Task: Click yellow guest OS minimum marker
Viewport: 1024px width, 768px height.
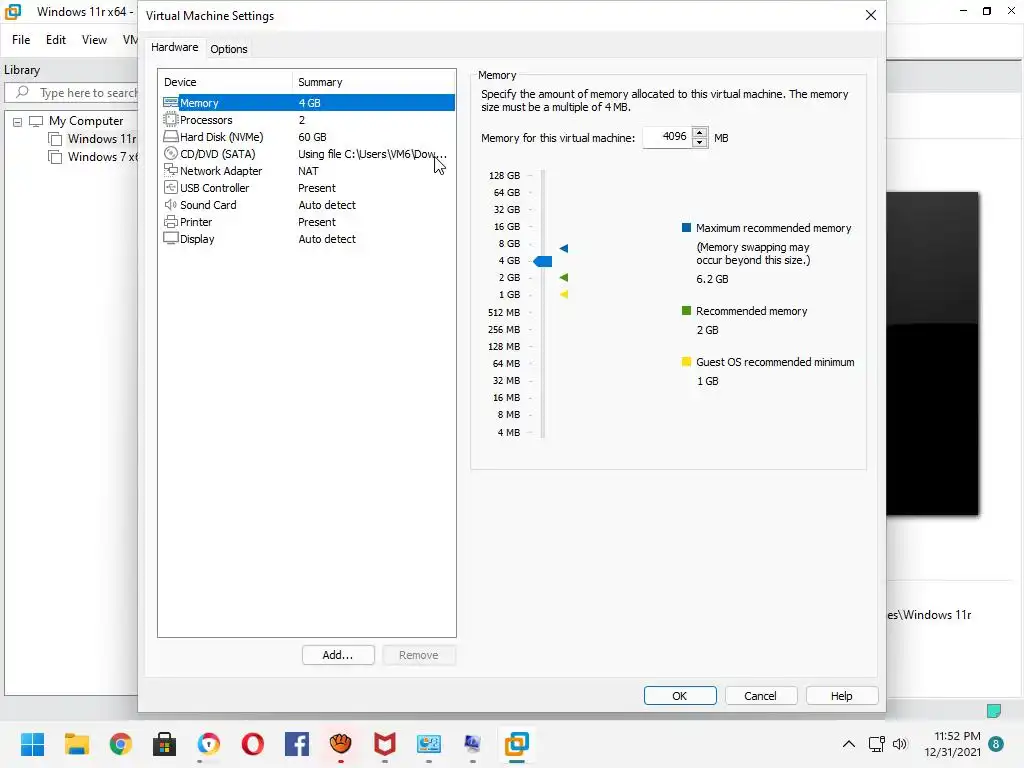Action: pos(564,295)
